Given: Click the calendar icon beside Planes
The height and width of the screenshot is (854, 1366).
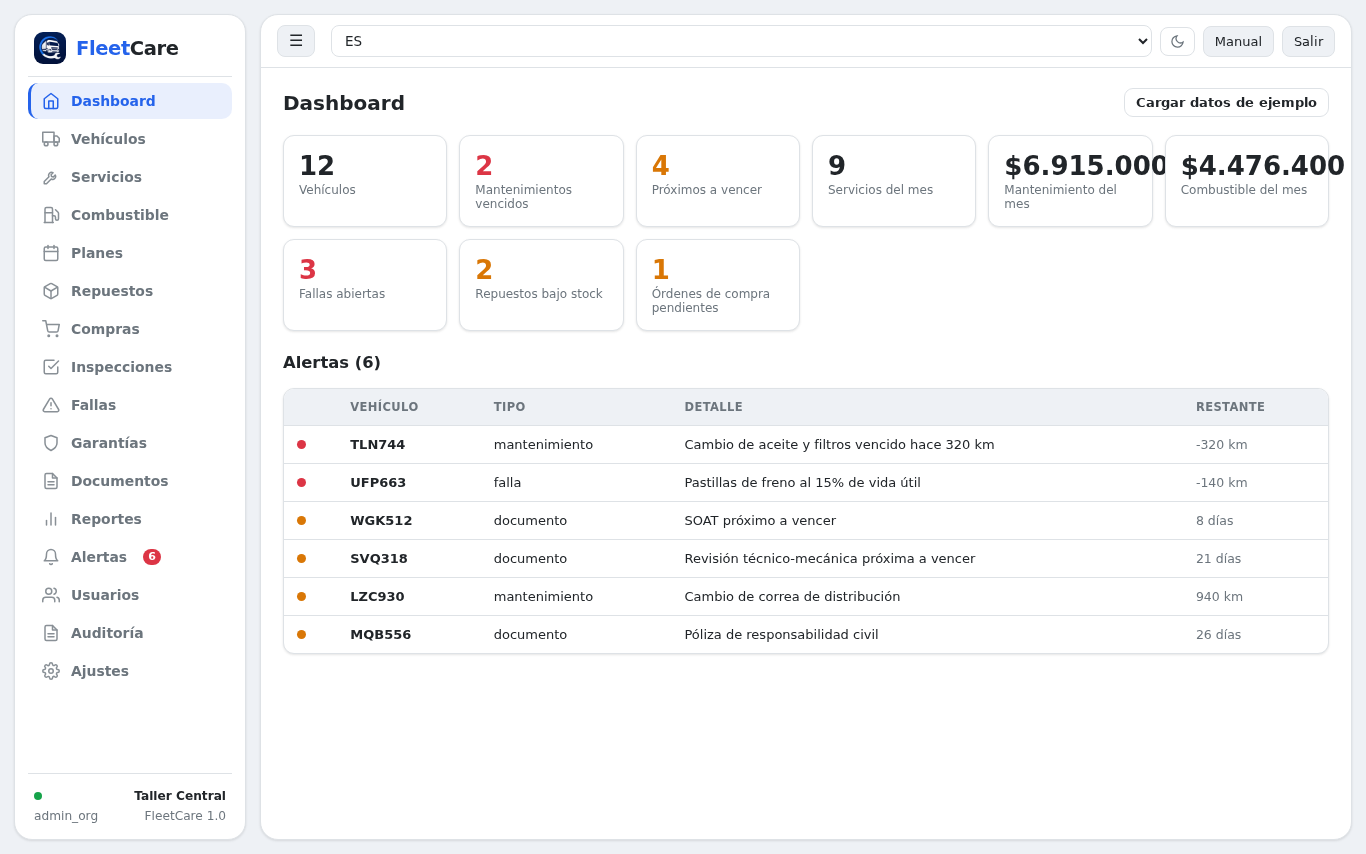Looking at the screenshot, I should [x=51, y=253].
